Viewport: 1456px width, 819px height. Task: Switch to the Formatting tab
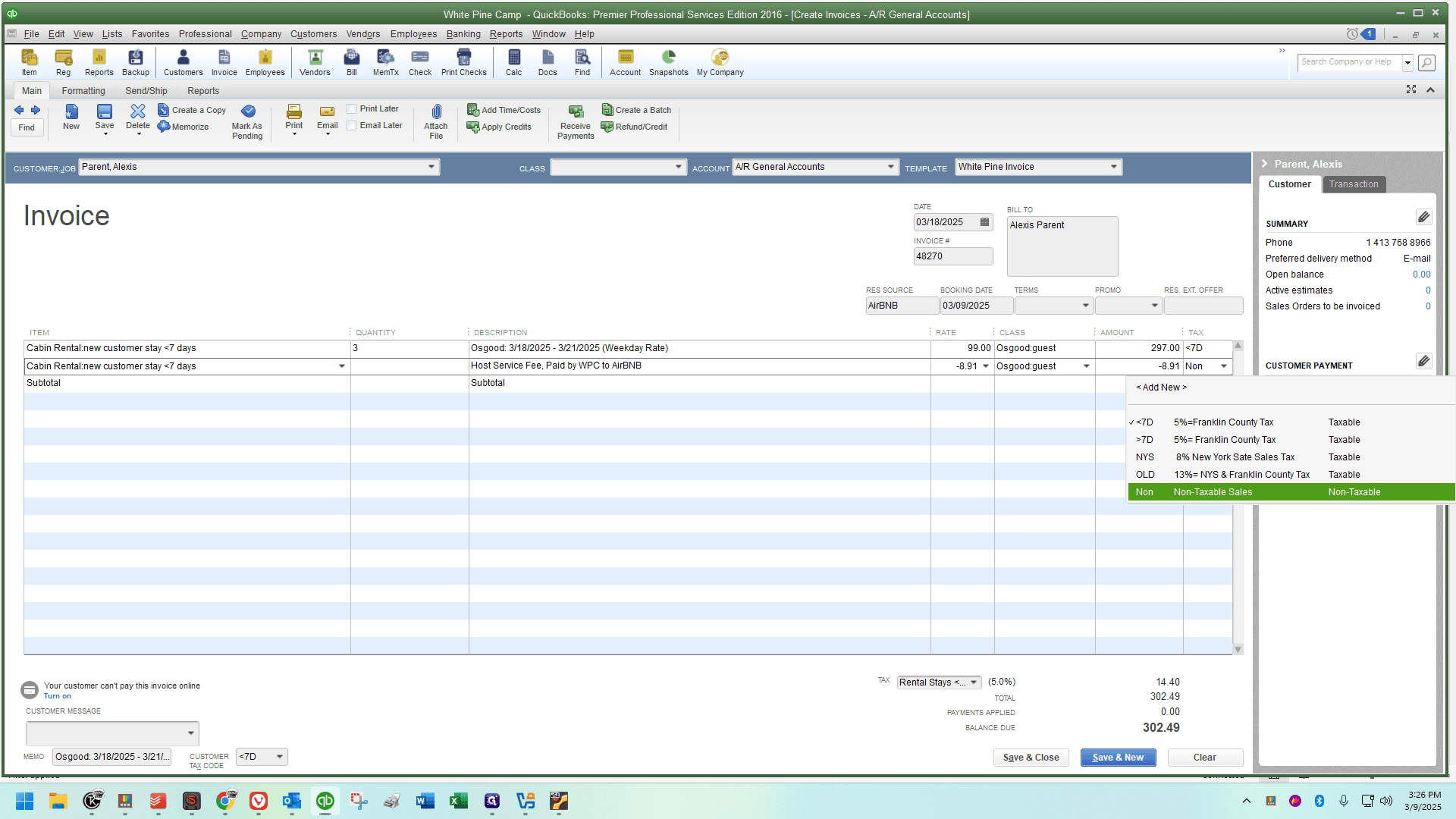pos(83,91)
